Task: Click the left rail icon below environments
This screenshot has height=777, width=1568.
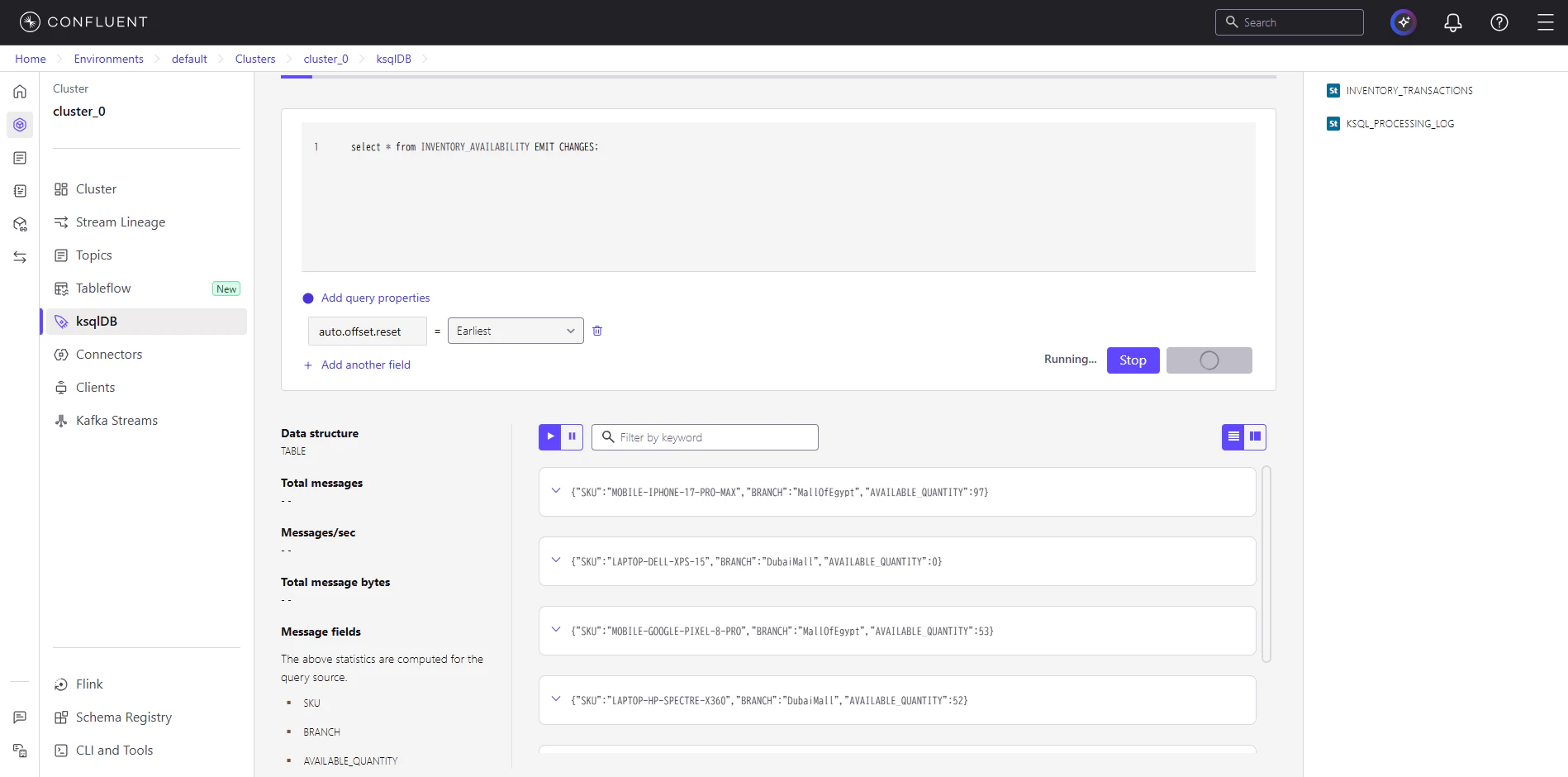Action: [x=20, y=158]
